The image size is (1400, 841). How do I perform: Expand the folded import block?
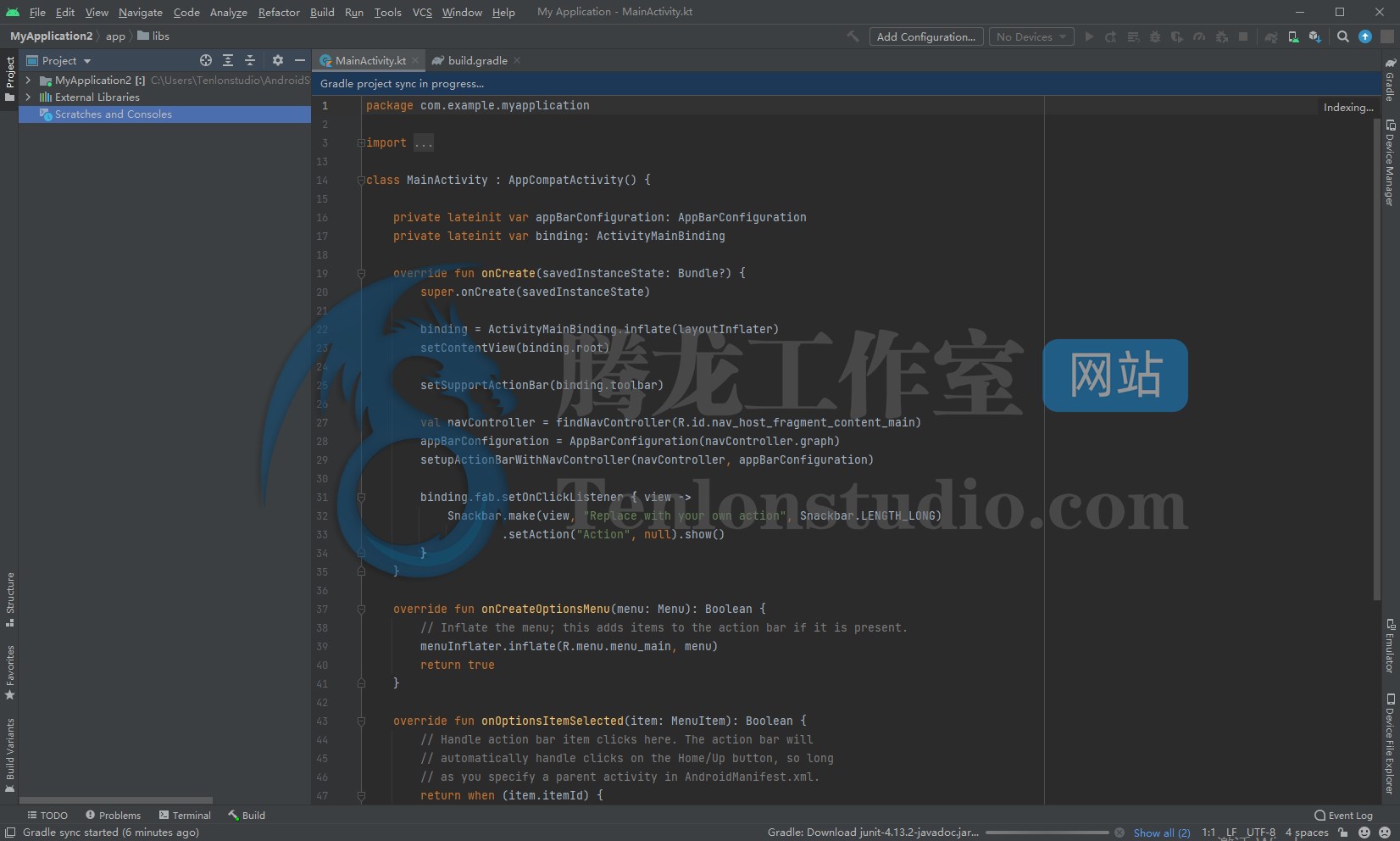click(x=361, y=142)
